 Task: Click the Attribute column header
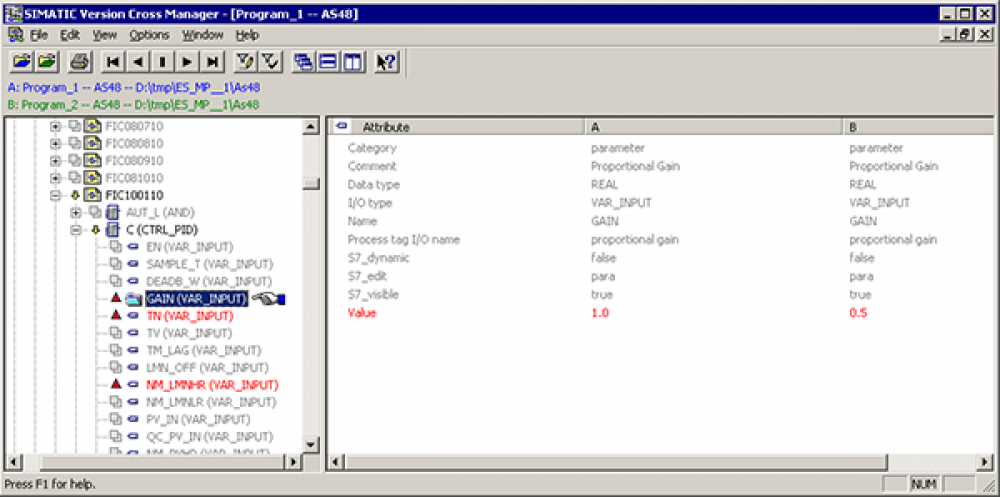pos(457,127)
